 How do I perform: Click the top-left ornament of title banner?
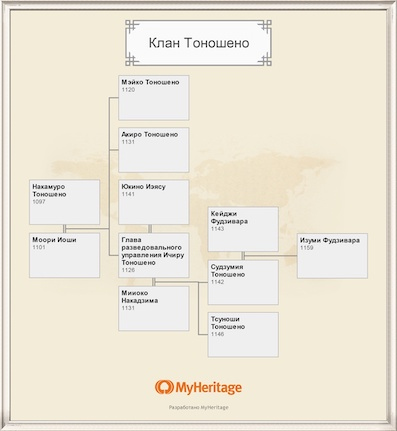pos(132,26)
